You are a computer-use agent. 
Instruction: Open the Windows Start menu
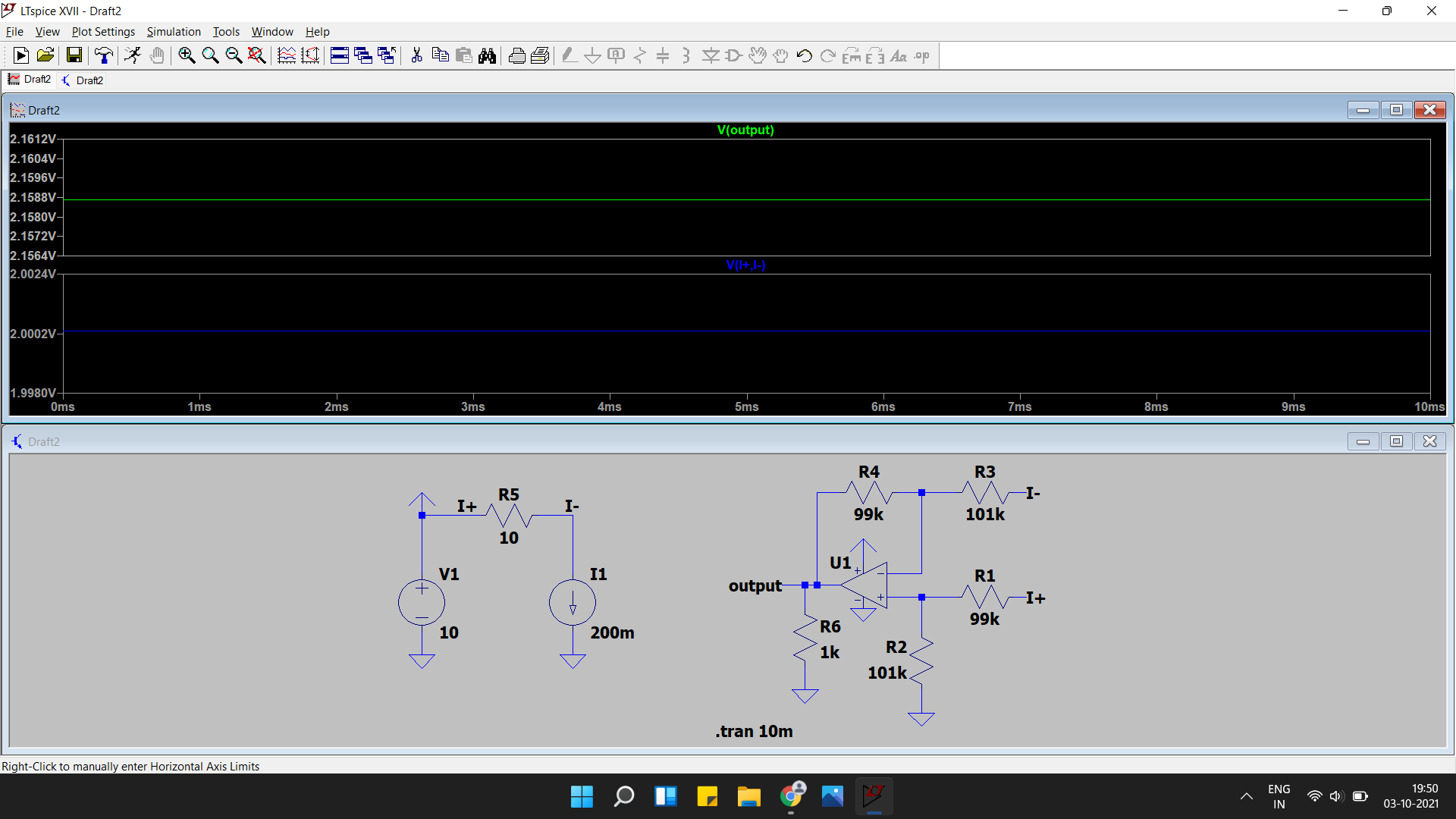(582, 796)
